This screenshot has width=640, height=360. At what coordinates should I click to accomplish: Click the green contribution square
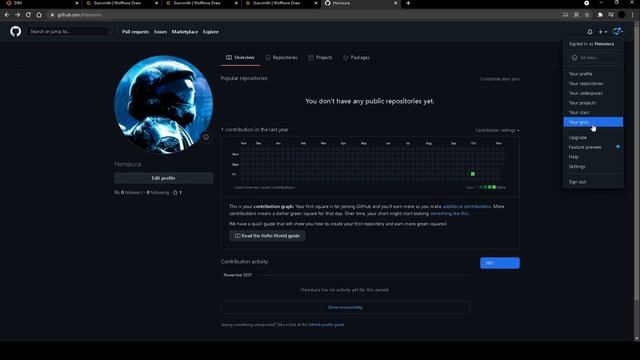[x=473, y=174]
